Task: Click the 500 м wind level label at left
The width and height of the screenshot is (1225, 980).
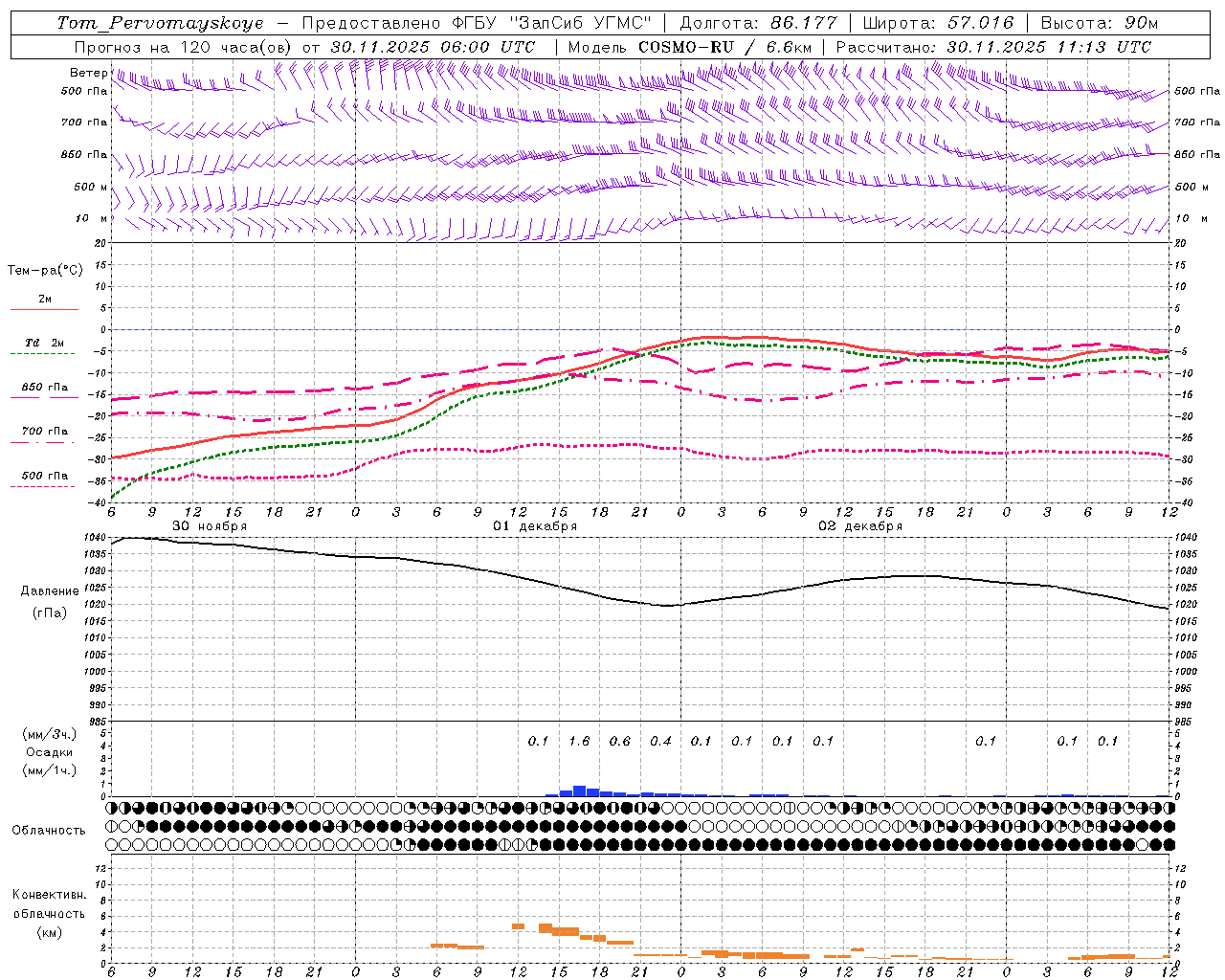Action: pos(91,187)
